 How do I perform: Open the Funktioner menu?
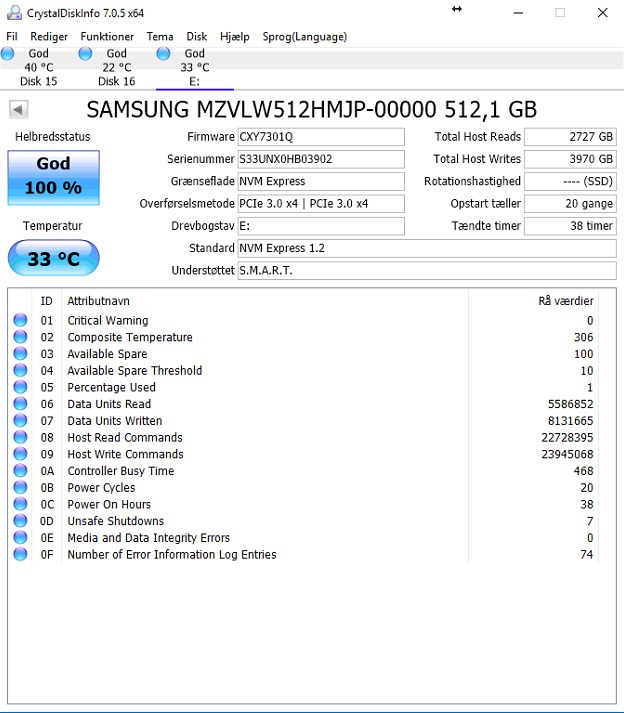coord(107,36)
